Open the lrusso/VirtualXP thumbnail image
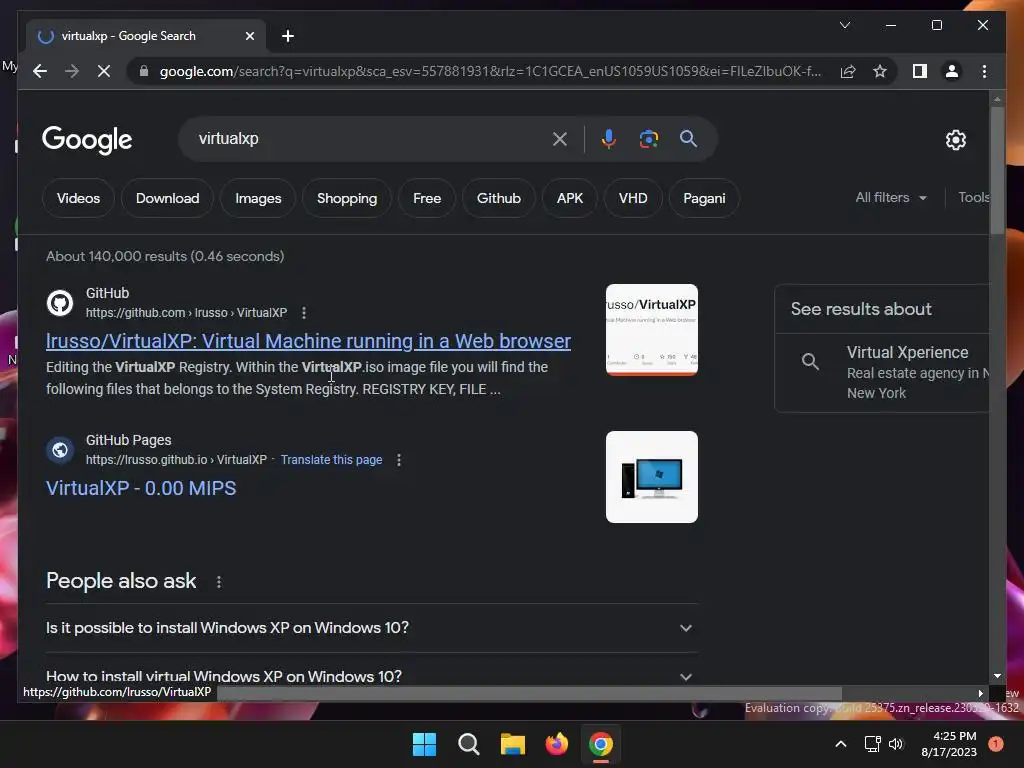The image size is (1024, 768). click(652, 330)
